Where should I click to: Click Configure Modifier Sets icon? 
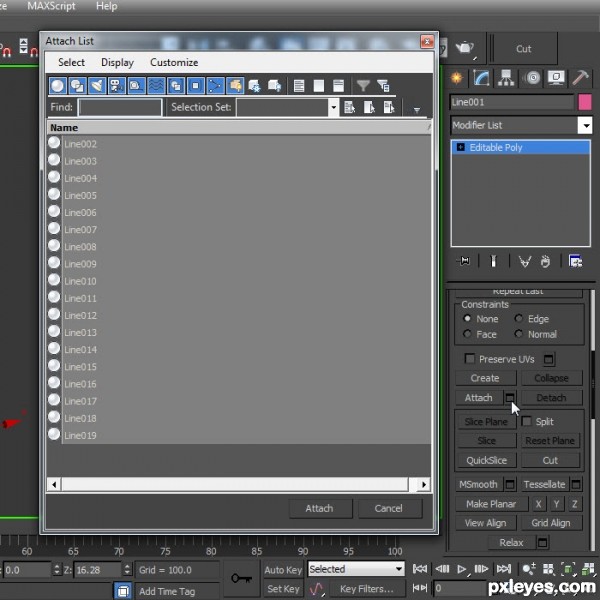point(575,261)
